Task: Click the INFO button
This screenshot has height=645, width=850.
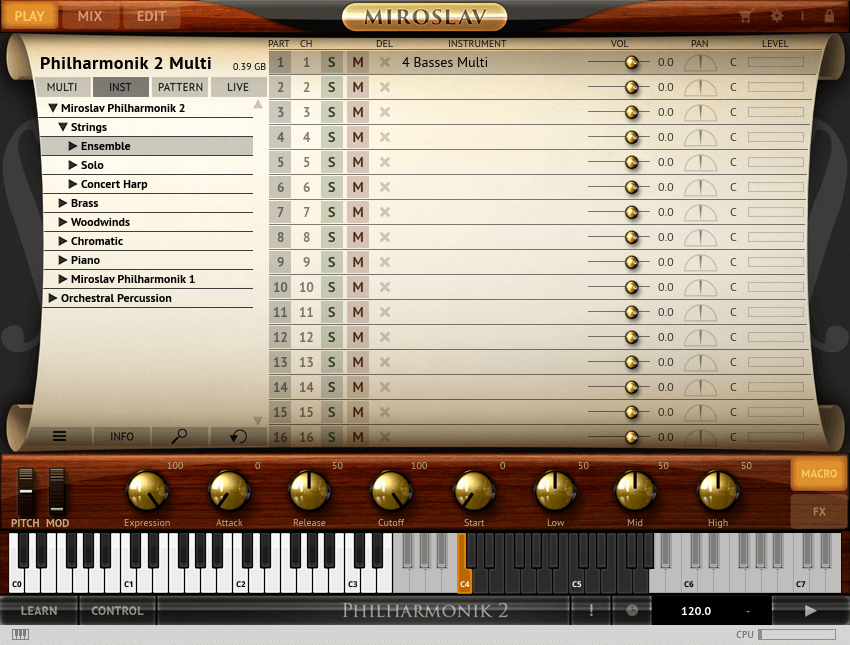Action: pos(122,436)
